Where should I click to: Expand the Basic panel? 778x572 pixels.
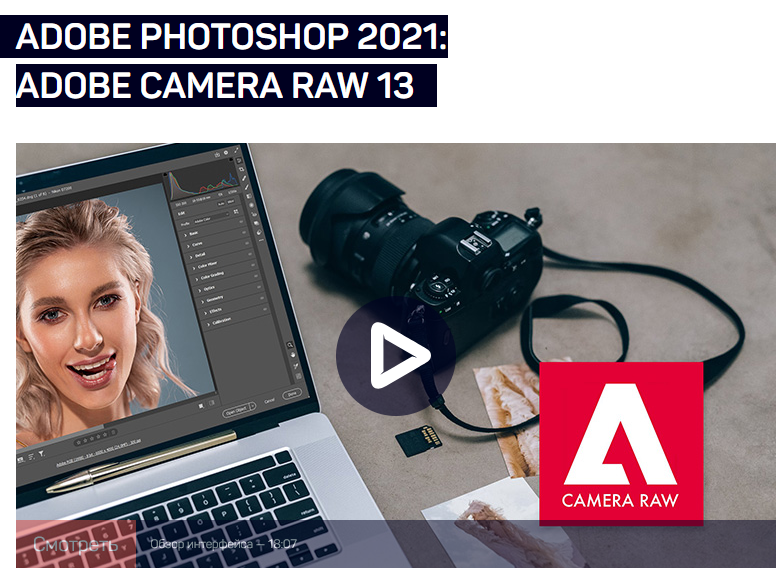tap(192, 234)
